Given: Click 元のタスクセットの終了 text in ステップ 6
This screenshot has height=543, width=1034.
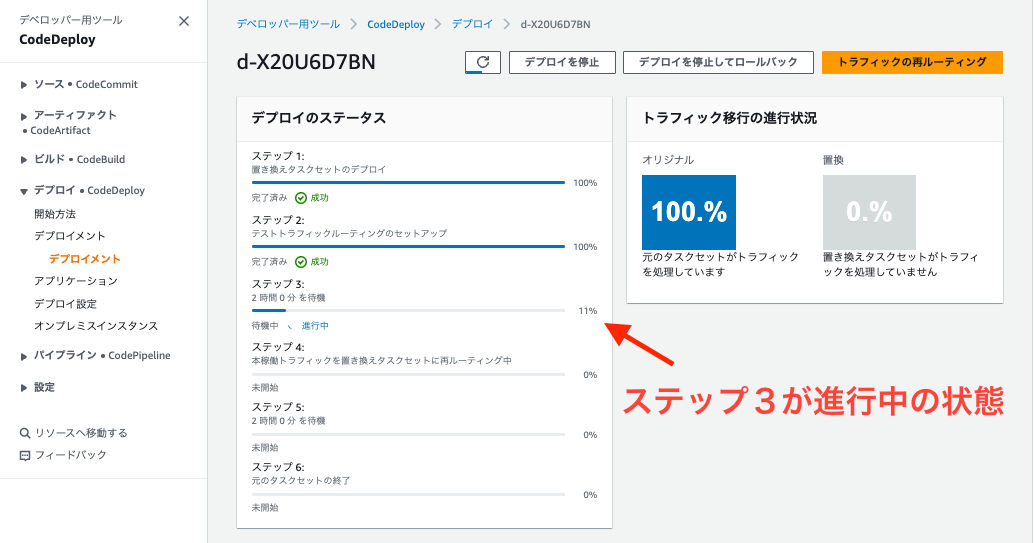Looking at the screenshot, I should (x=301, y=480).
